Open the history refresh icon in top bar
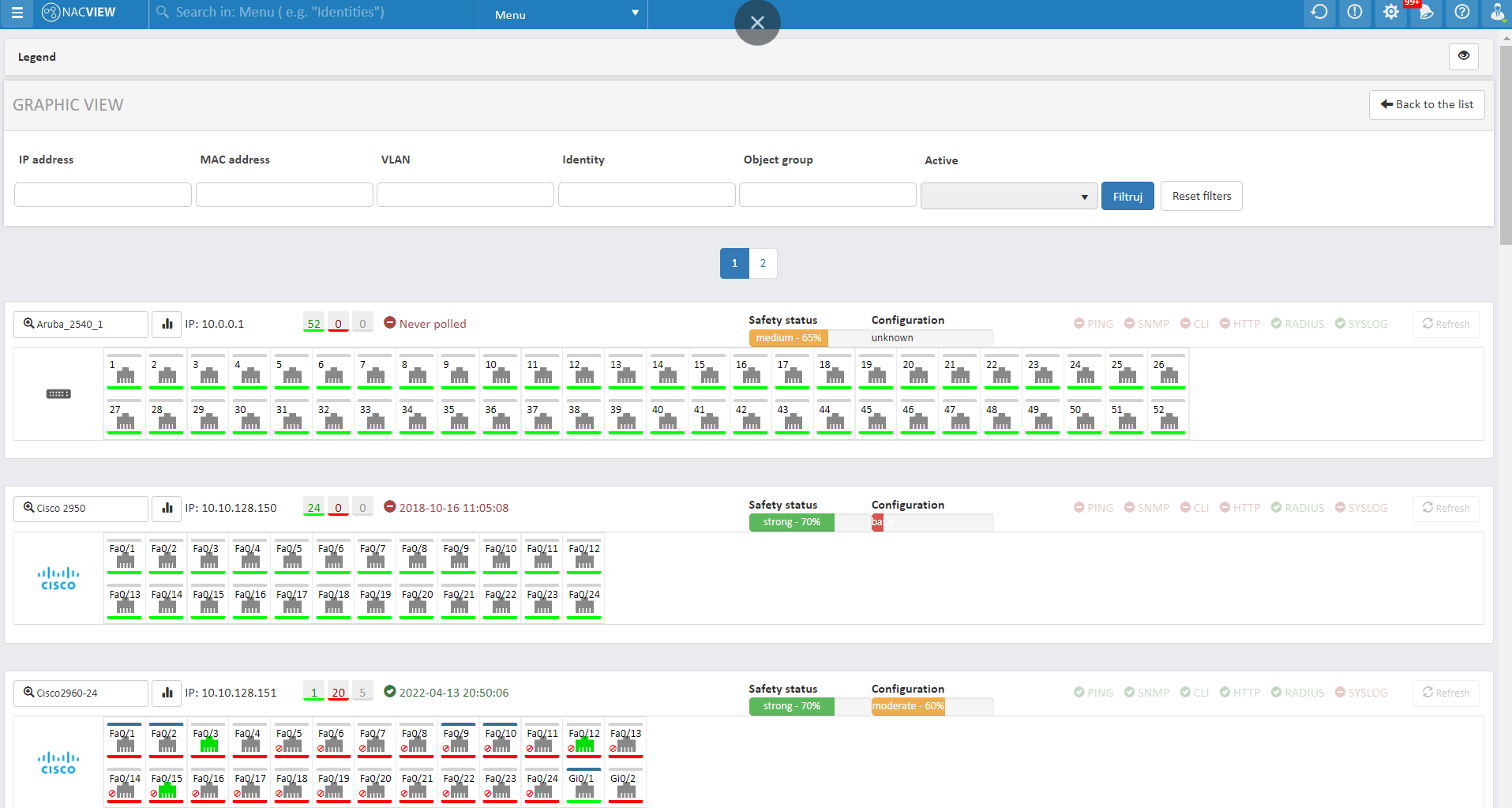Screen dimensions: 1512x808 (1319, 13)
